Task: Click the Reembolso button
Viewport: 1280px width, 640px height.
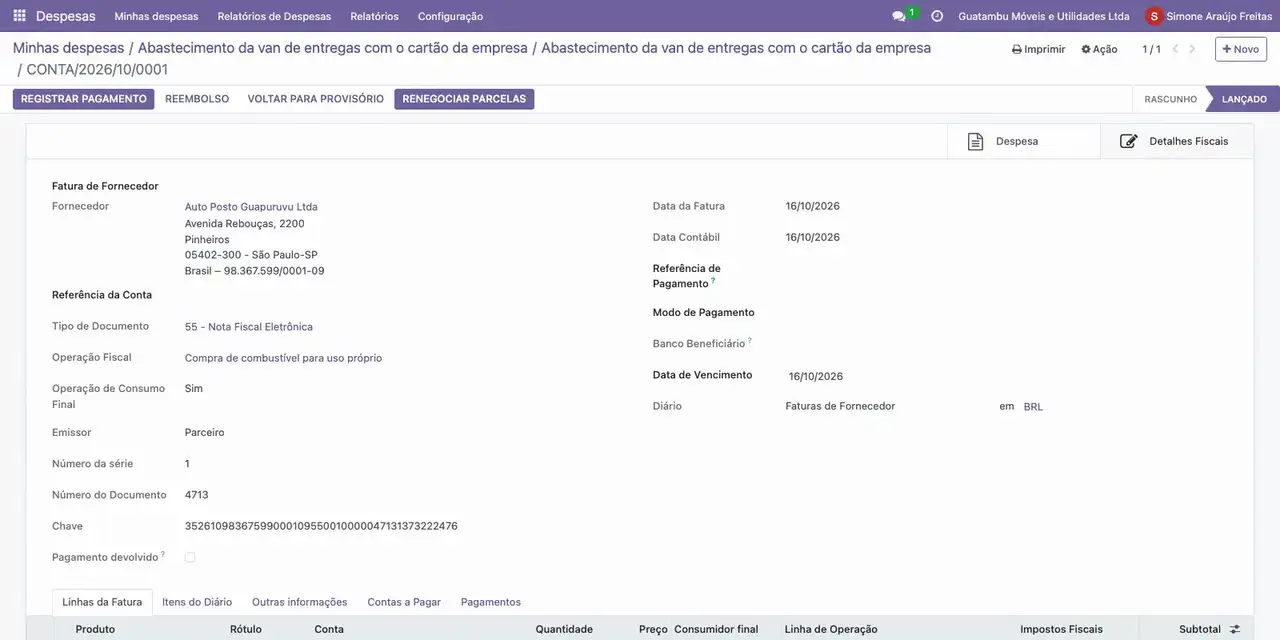Action: pyautogui.click(x=197, y=99)
